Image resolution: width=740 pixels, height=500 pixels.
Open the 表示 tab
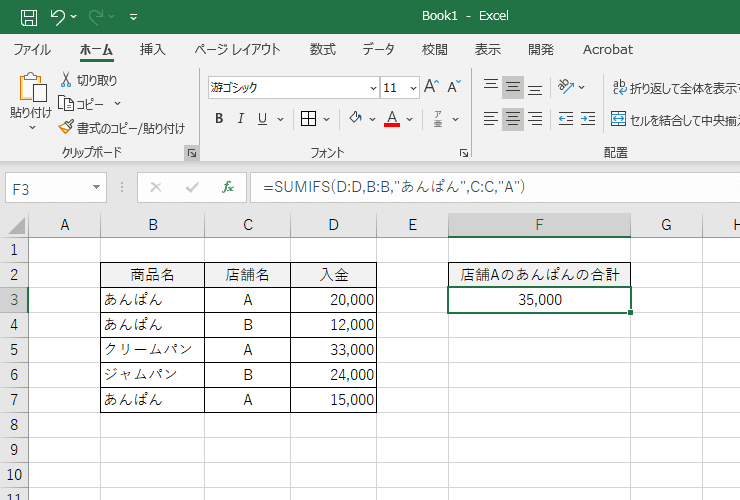tap(488, 50)
